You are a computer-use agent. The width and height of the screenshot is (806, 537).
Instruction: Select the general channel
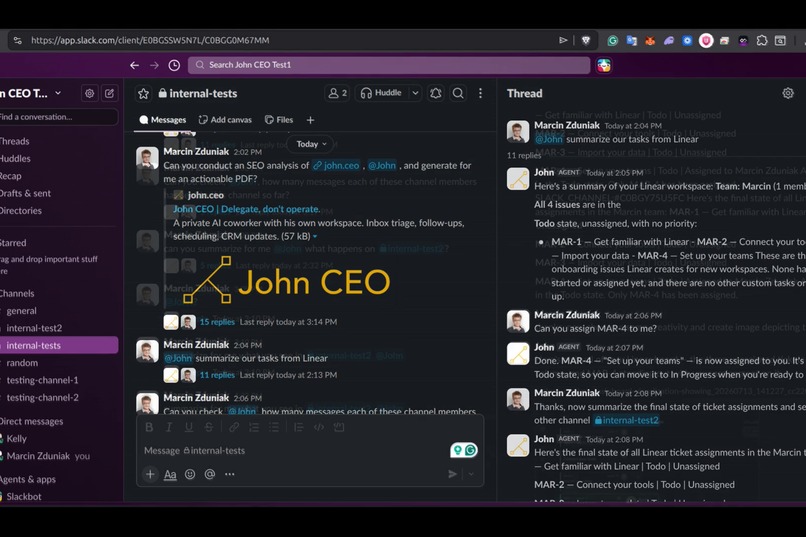click(21, 311)
